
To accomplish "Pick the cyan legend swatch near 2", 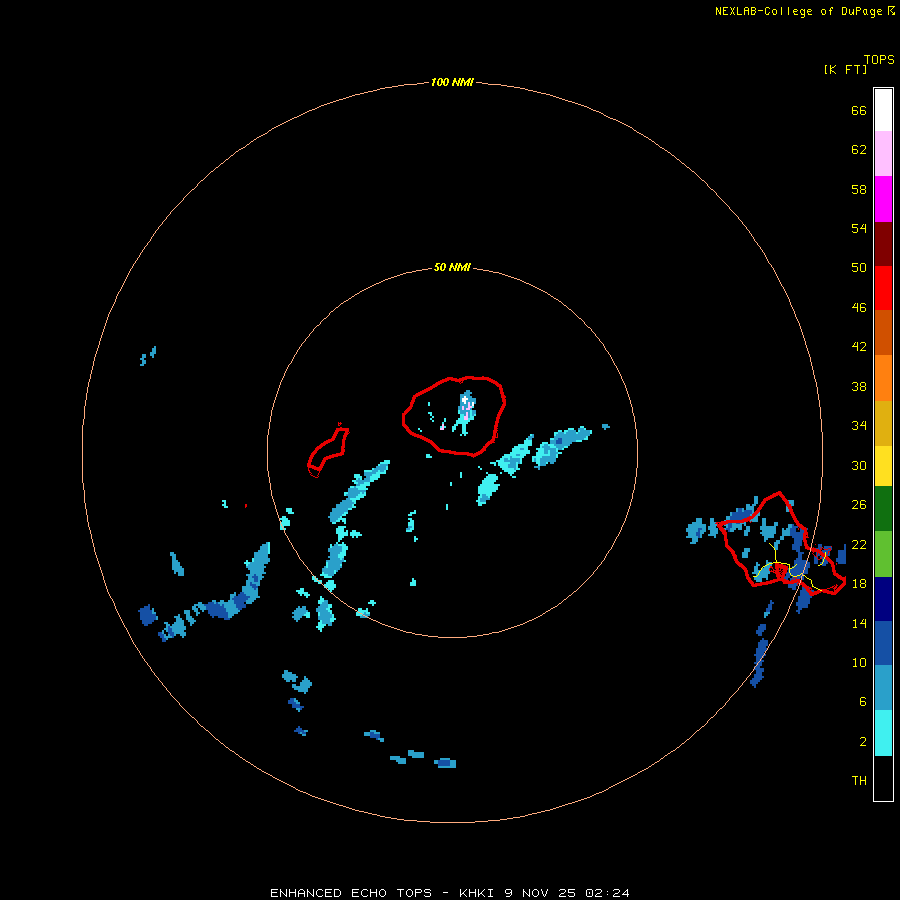I will 883,733.
